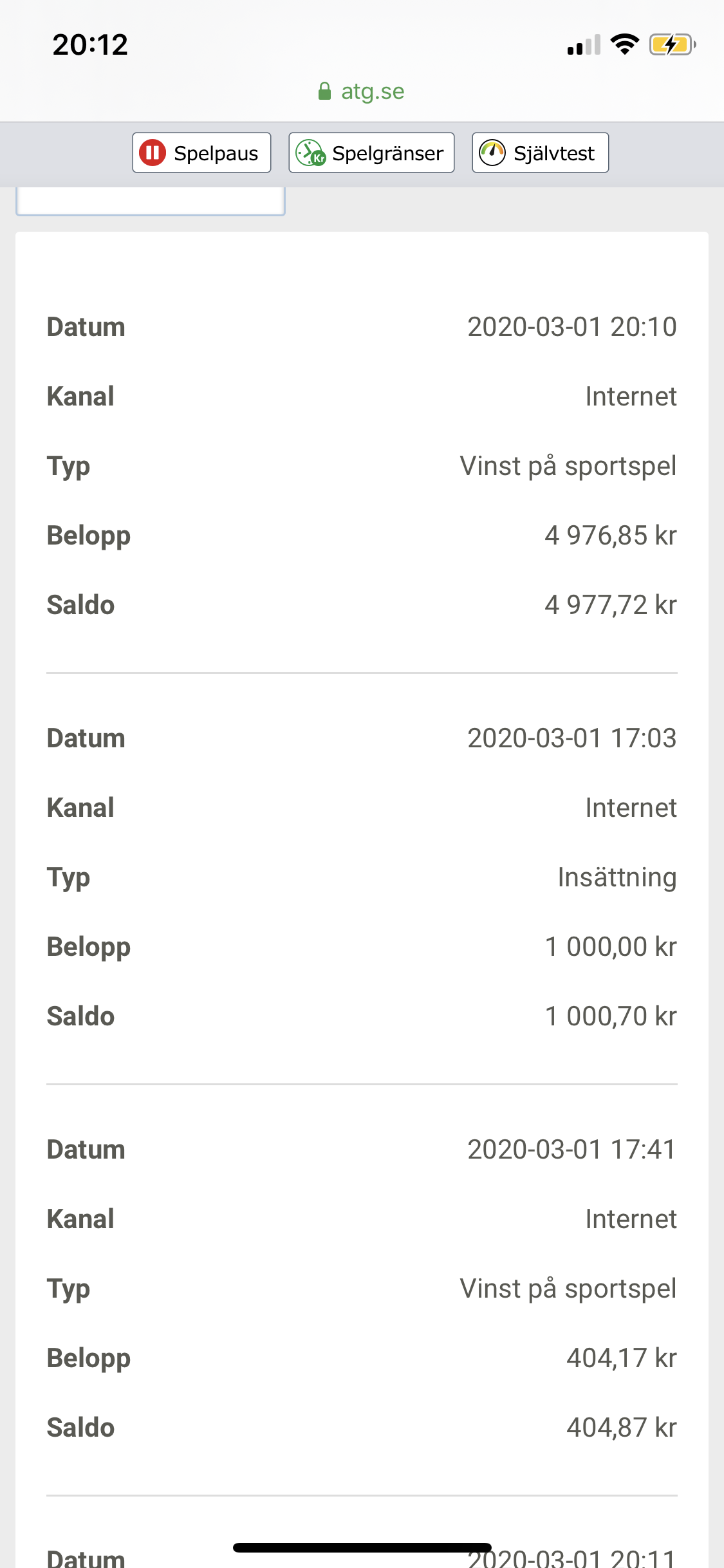Tap the home indicator bar at the bottom
Image resolution: width=724 pixels, height=1568 pixels.
point(362,1547)
